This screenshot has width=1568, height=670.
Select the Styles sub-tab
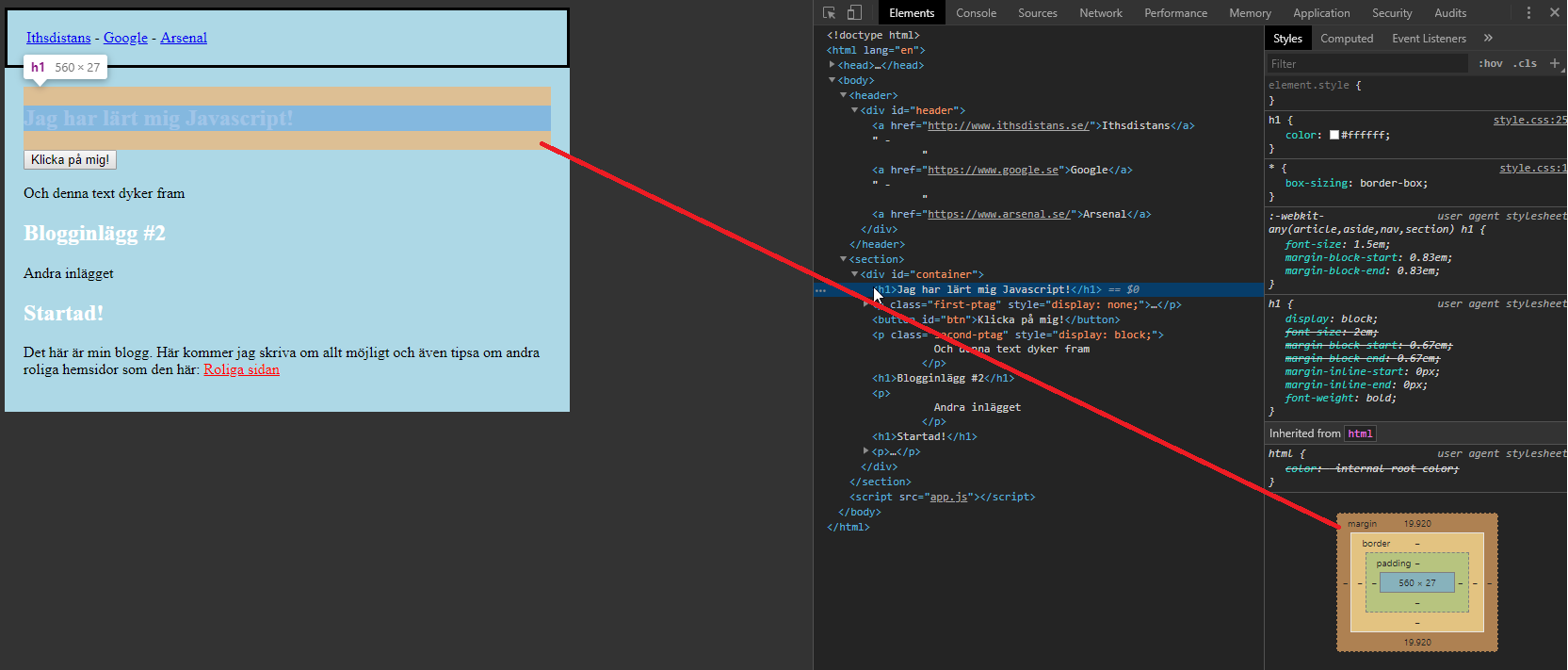click(x=1287, y=38)
